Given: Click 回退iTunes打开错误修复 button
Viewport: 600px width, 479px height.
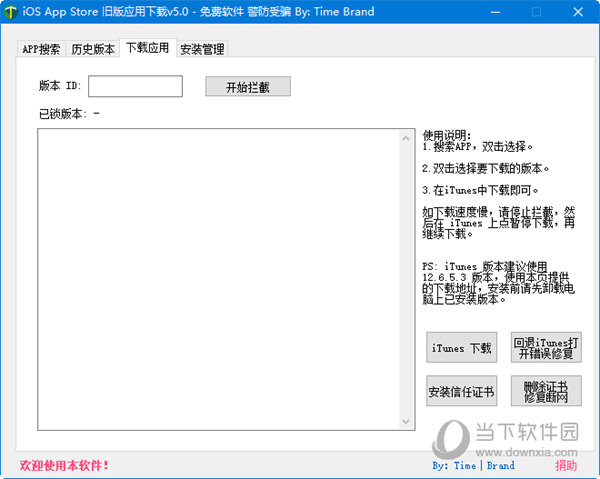Looking at the screenshot, I should [546, 347].
